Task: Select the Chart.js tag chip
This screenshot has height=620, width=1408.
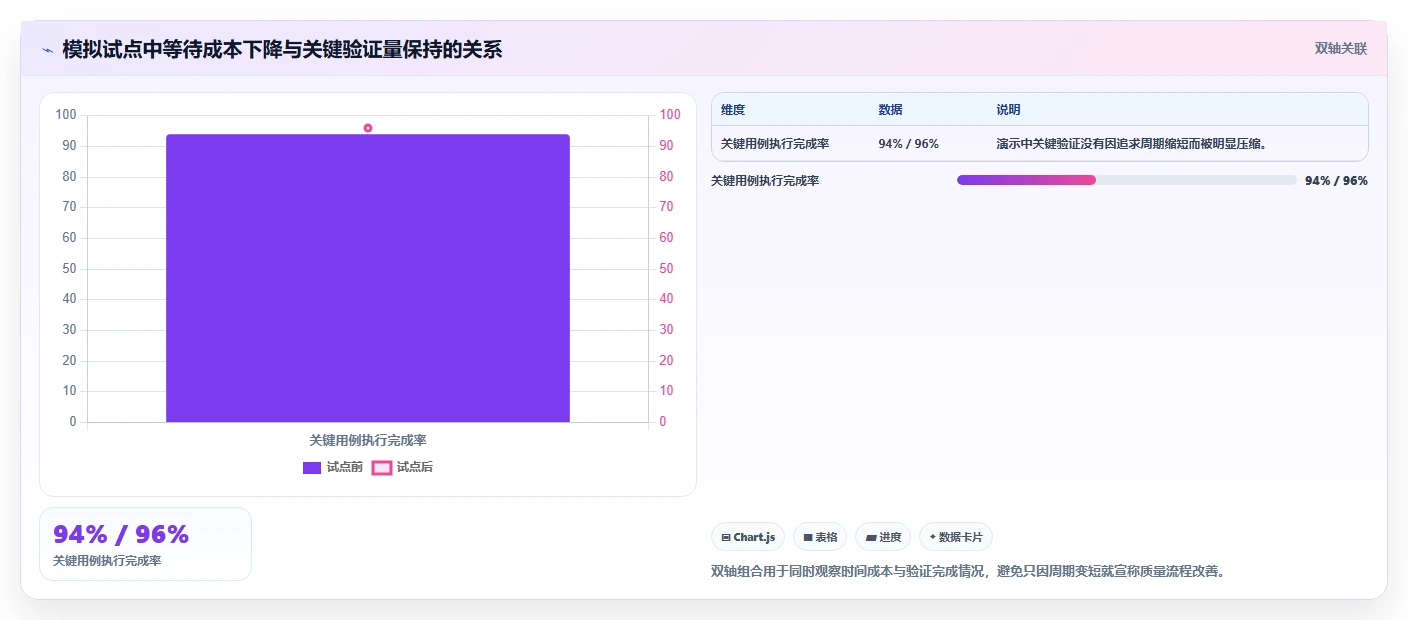Action: [748, 537]
